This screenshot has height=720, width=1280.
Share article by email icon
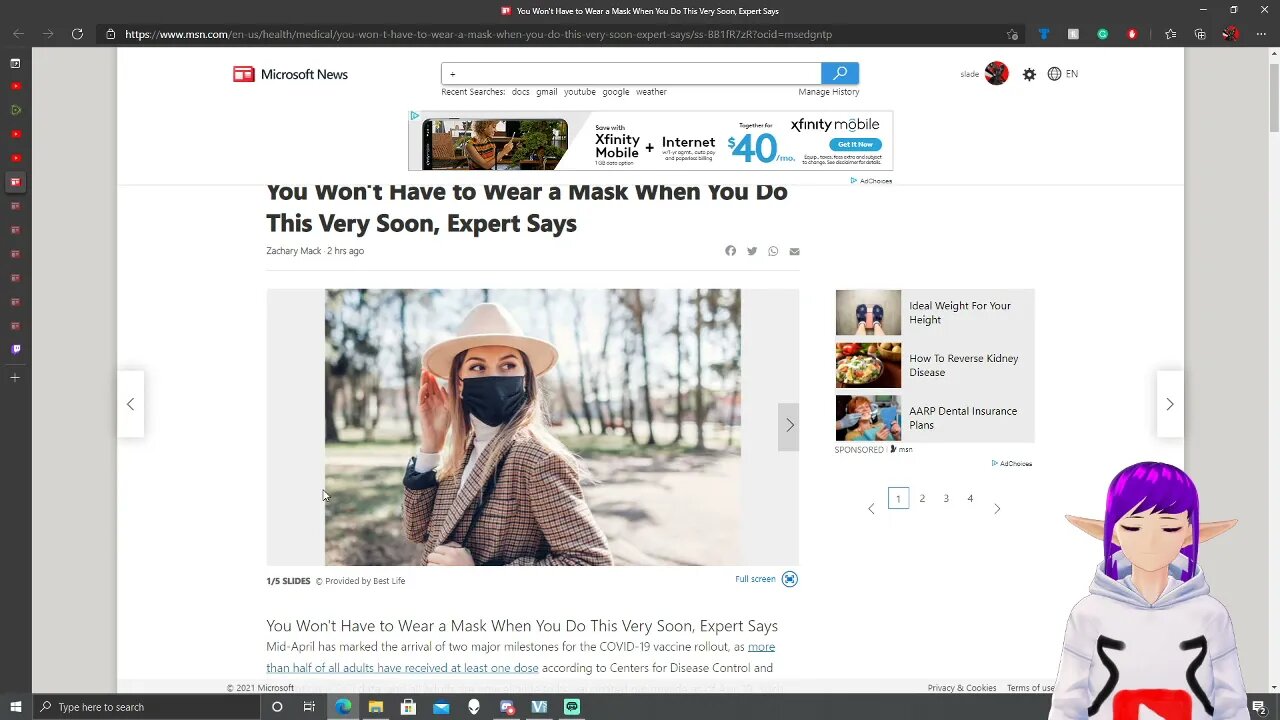(x=794, y=251)
